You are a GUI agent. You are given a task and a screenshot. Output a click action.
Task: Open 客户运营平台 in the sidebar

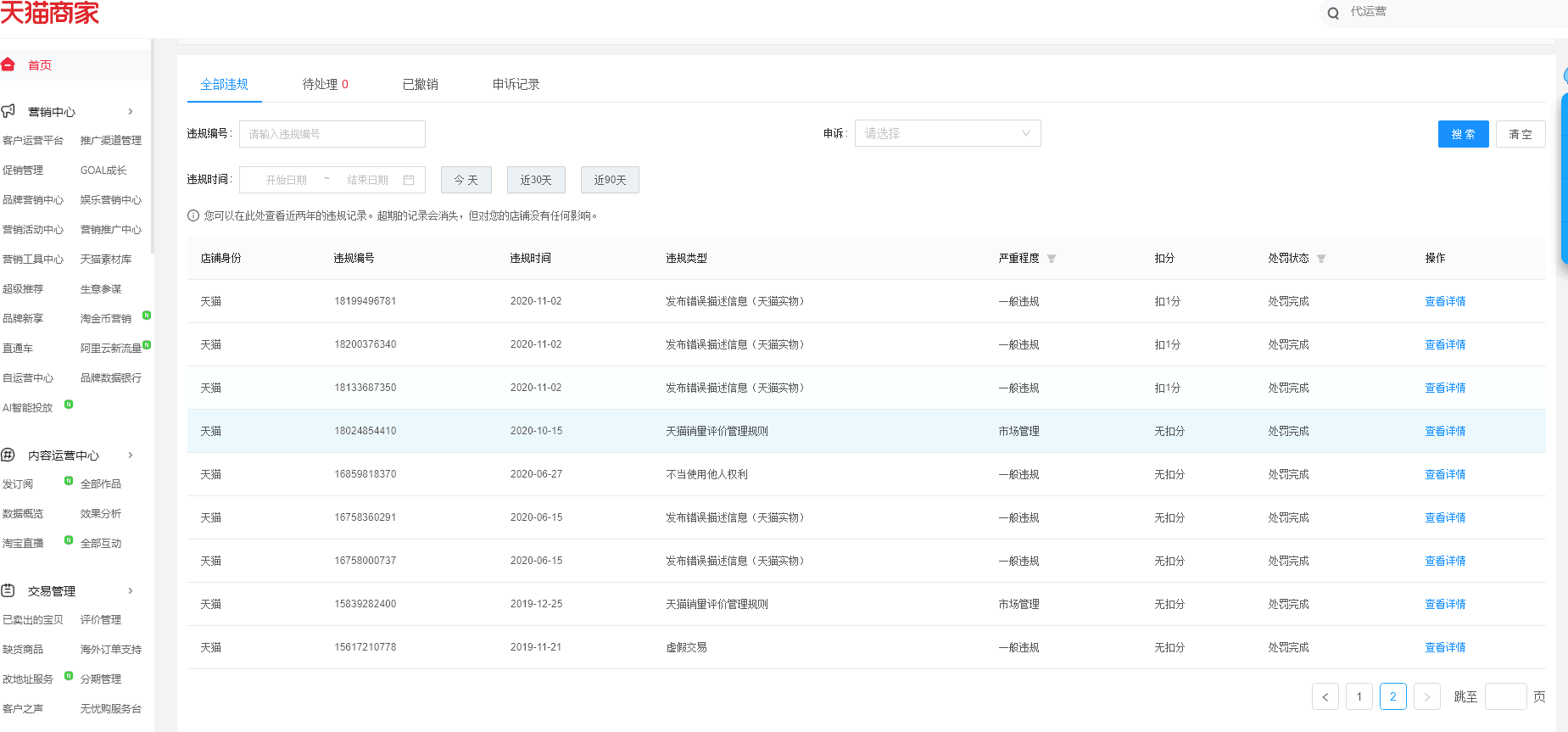[x=33, y=140]
